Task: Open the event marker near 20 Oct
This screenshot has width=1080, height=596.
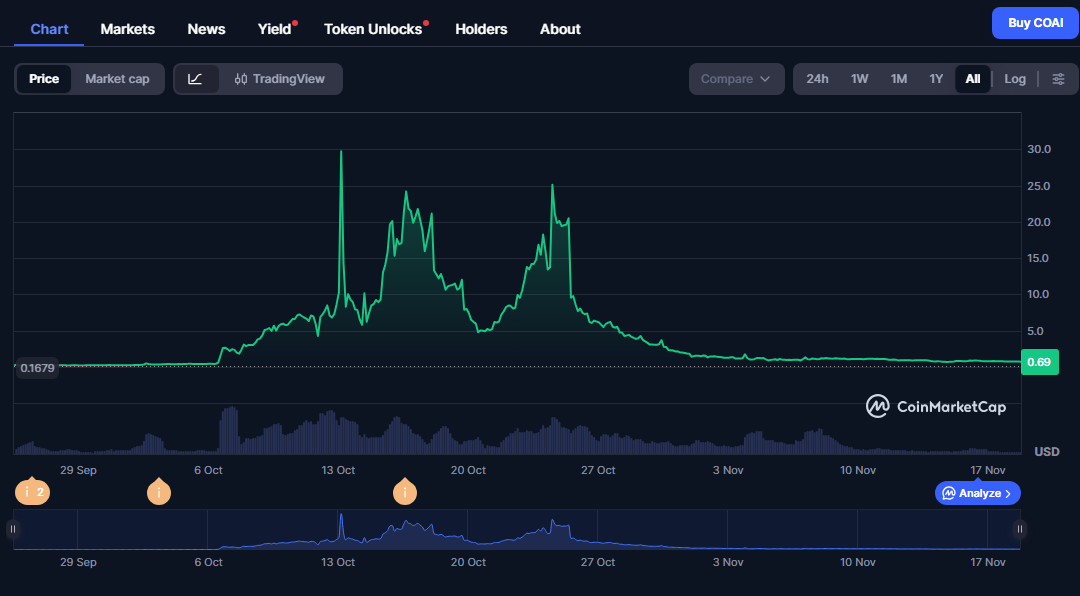Action: (x=405, y=492)
